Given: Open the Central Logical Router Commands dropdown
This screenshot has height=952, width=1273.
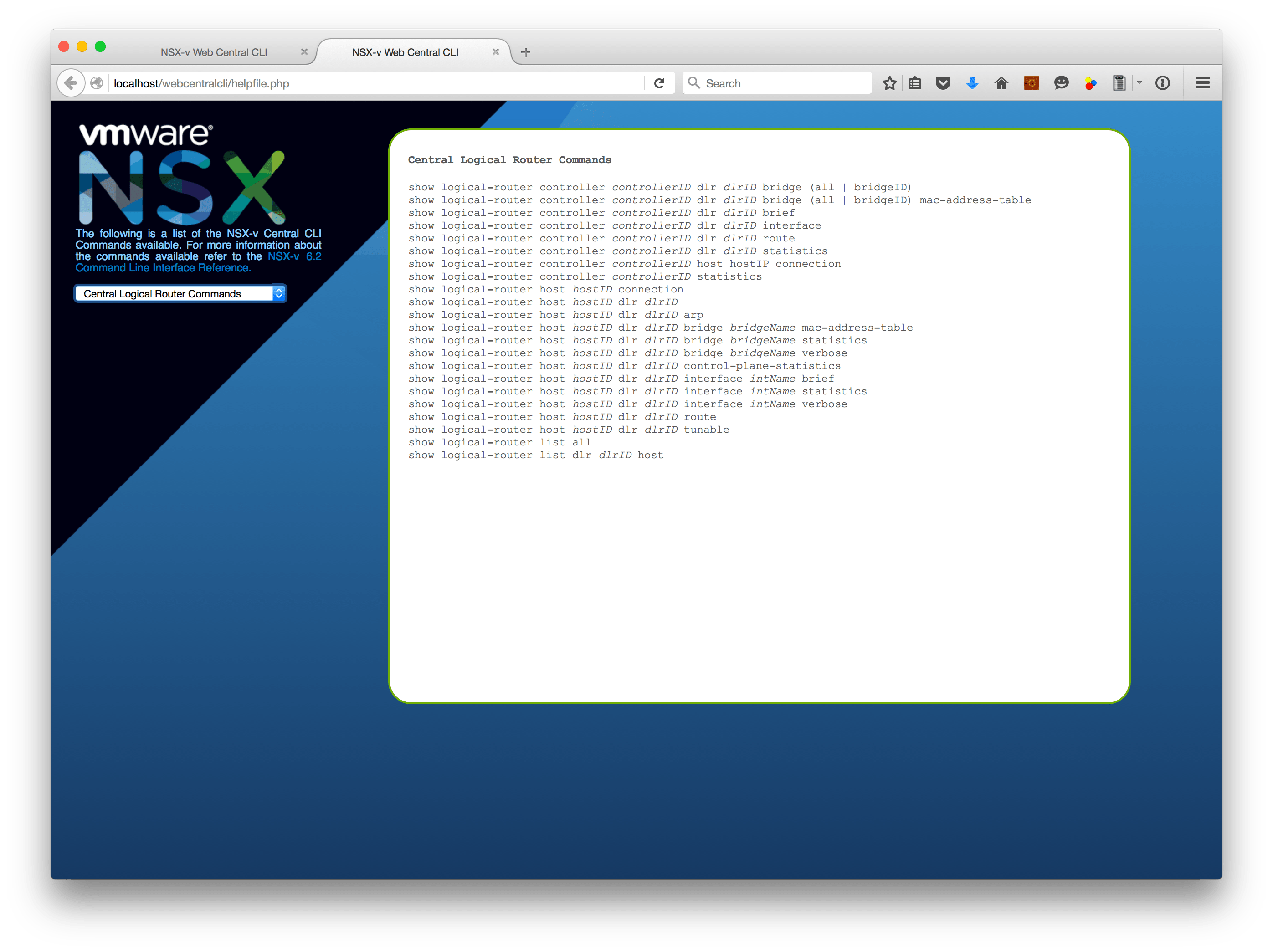Looking at the screenshot, I should [x=180, y=294].
